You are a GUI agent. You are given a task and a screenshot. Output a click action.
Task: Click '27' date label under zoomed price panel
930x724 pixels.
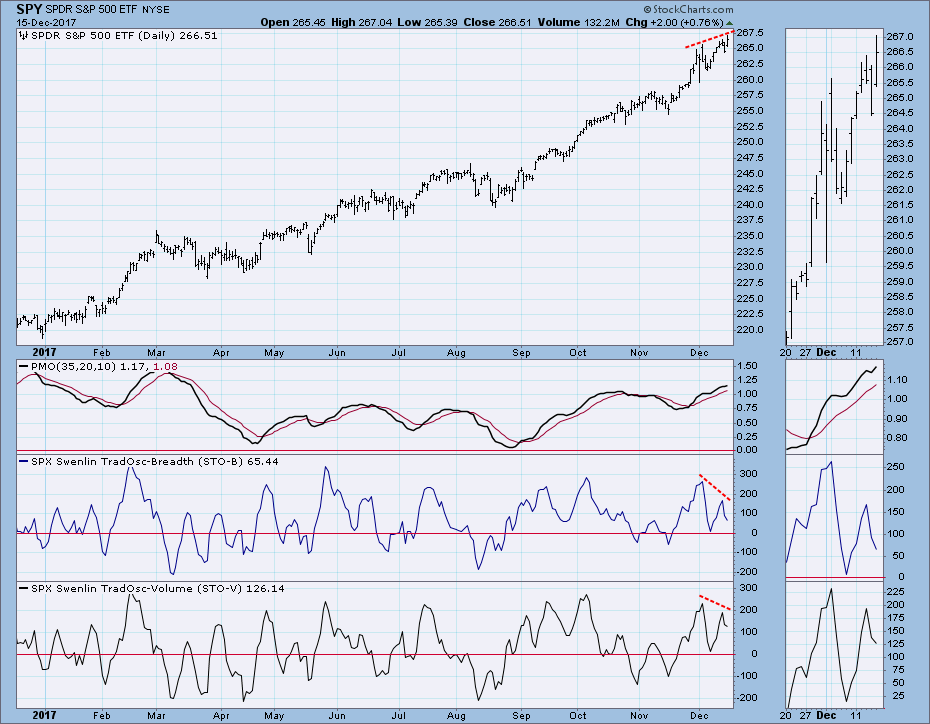click(x=805, y=353)
